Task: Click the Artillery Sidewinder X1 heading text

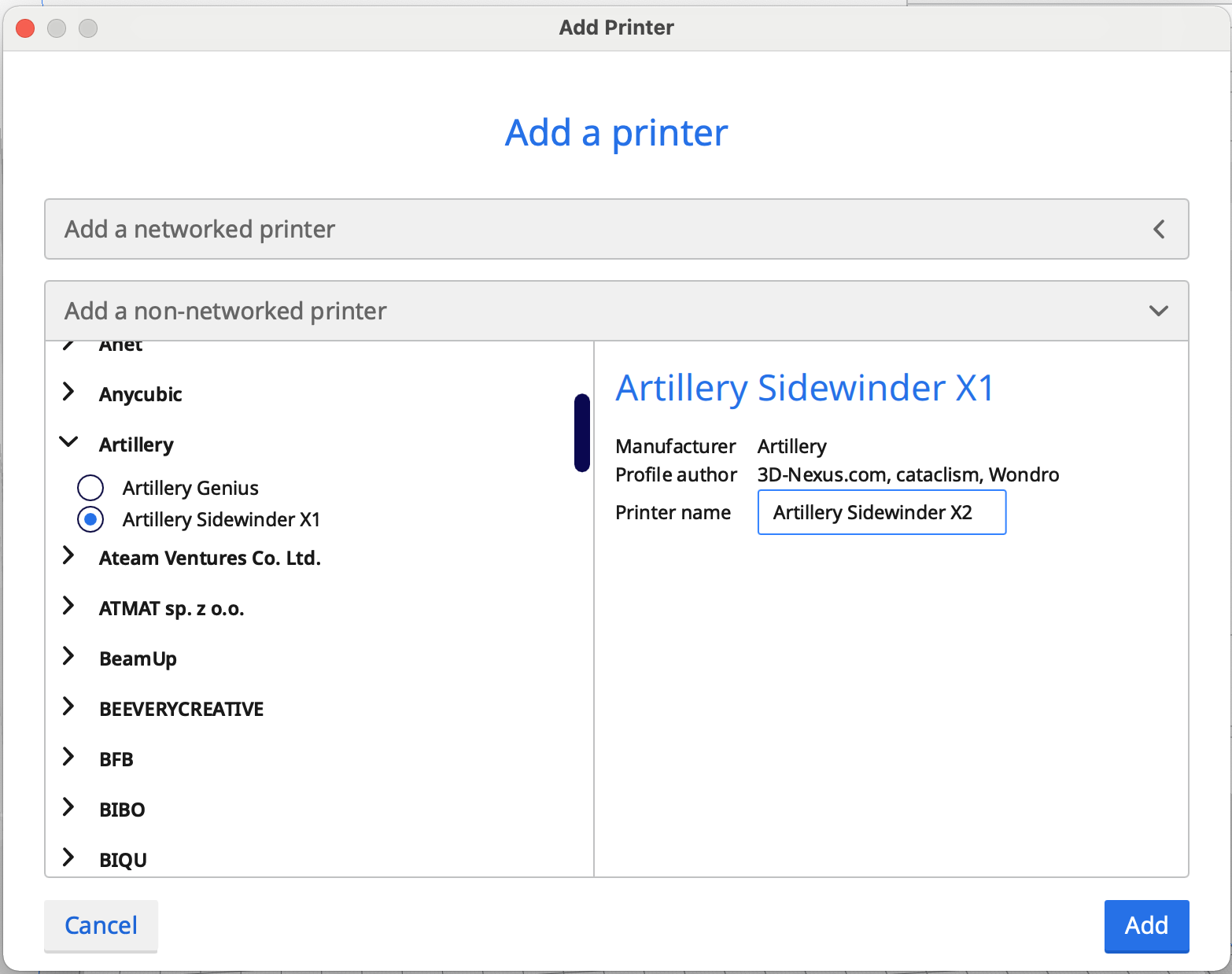Action: pos(805,388)
